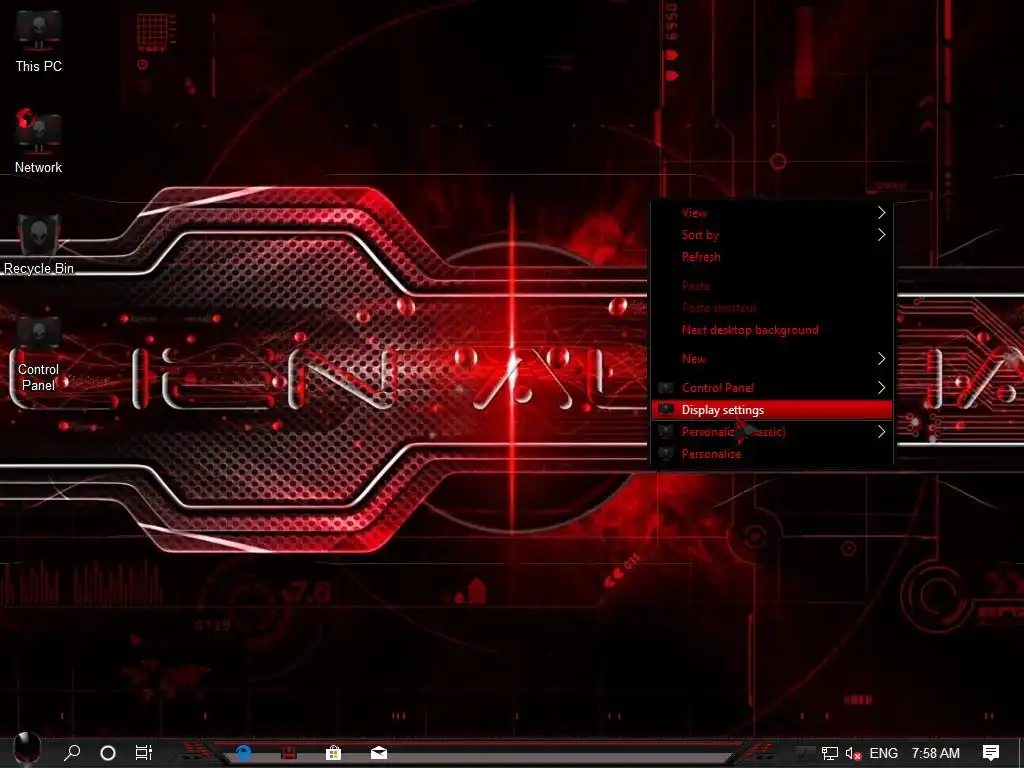This screenshot has height=768, width=1024.
Task: Expand the arrow beside Control Panel menu item
Action: 881,387
